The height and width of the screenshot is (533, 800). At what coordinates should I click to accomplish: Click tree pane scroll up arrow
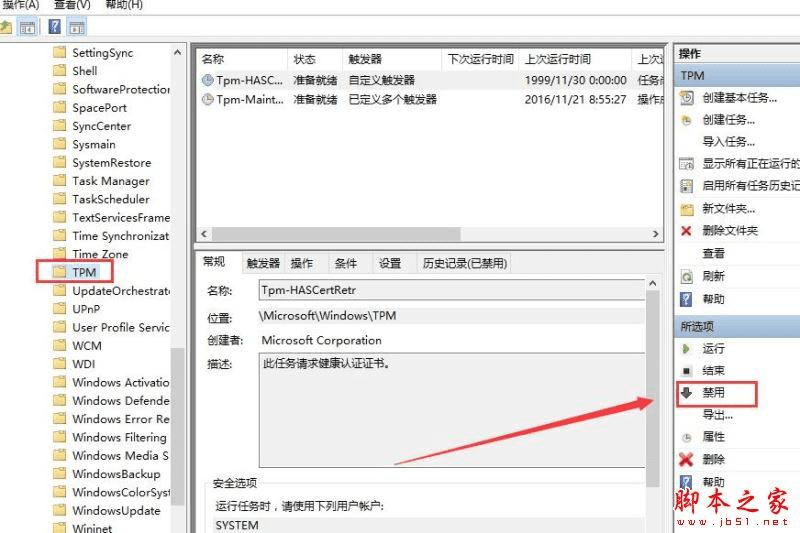tap(178, 52)
